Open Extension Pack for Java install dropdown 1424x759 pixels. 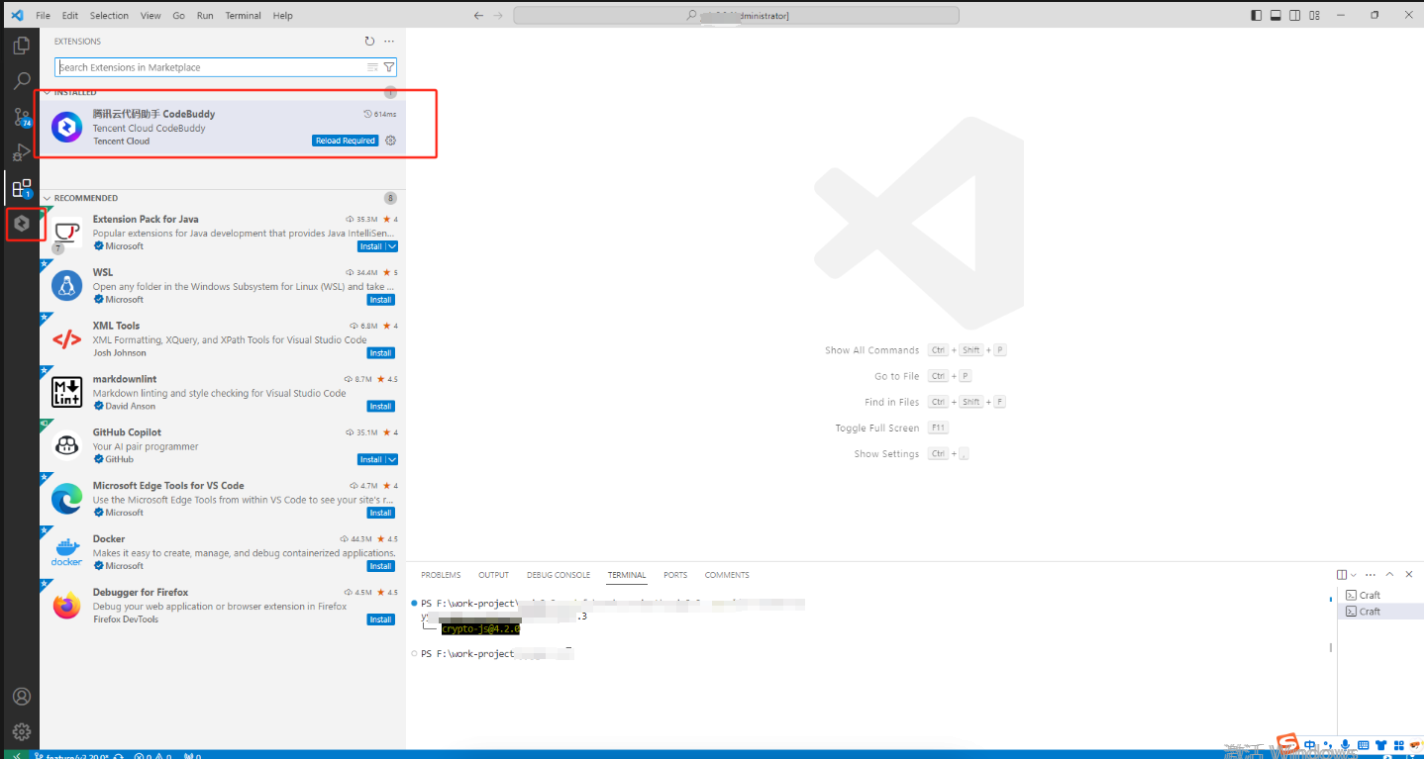point(392,246)
